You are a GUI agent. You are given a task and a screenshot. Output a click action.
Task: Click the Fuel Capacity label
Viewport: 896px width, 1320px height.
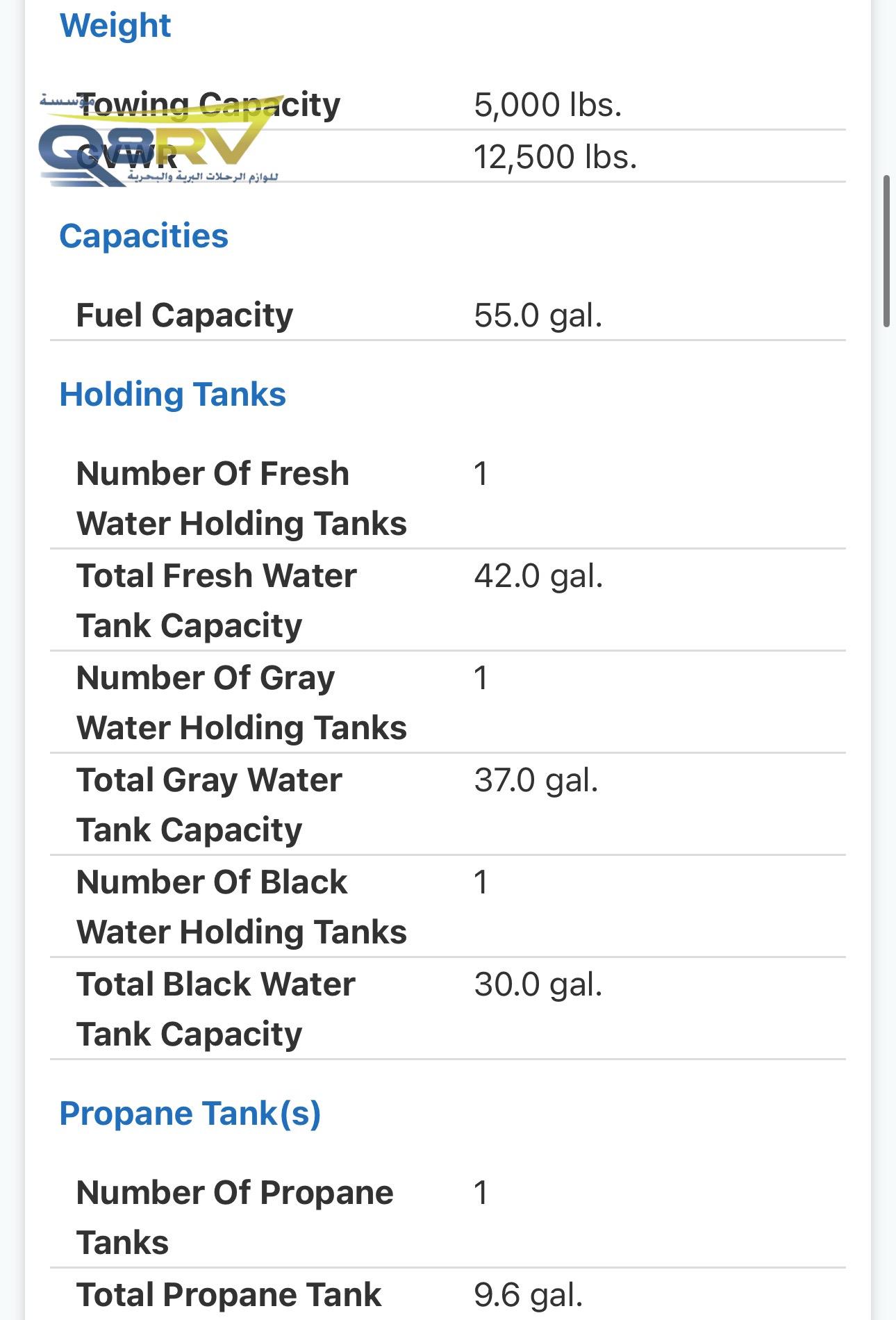tap(184, 315)
